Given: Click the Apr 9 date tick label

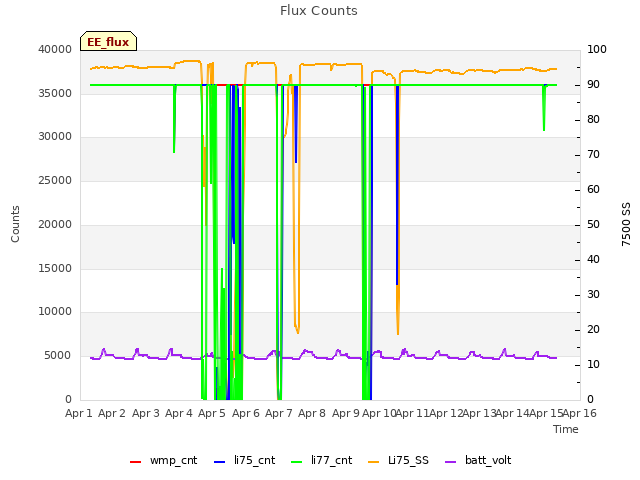Looking at the screenshot, I should coord(346,413).
